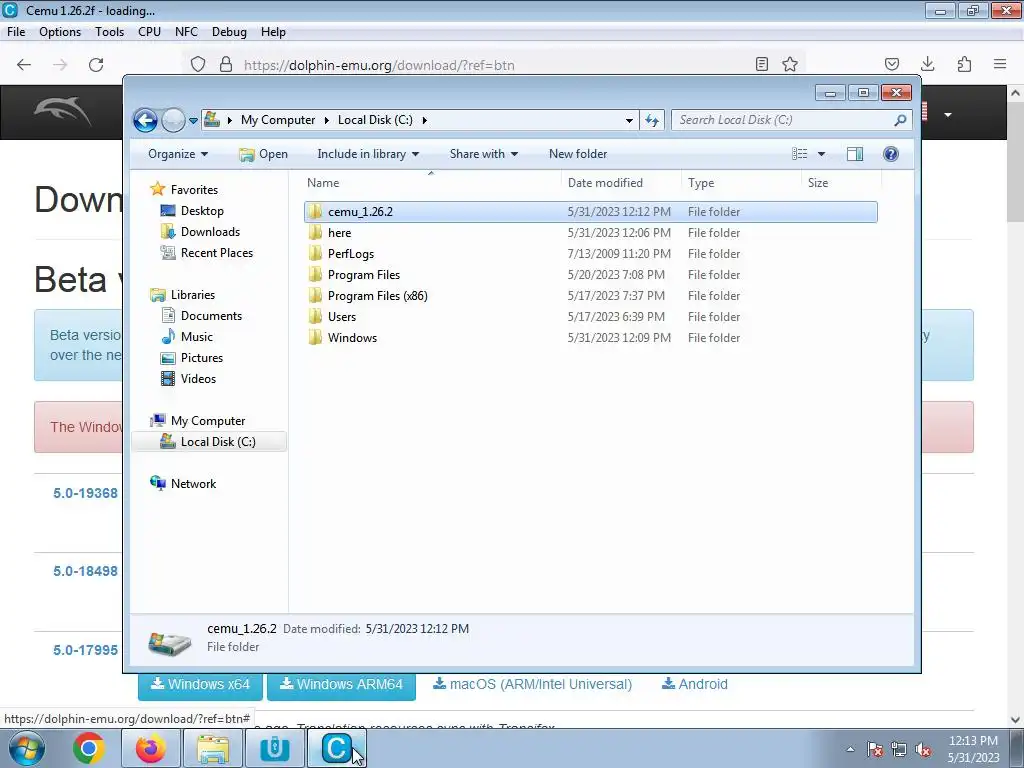Open the Debug menu in Cemu
Viewport: 1024px width, 768px height.
pyautogui.click(x=229, y=31)
